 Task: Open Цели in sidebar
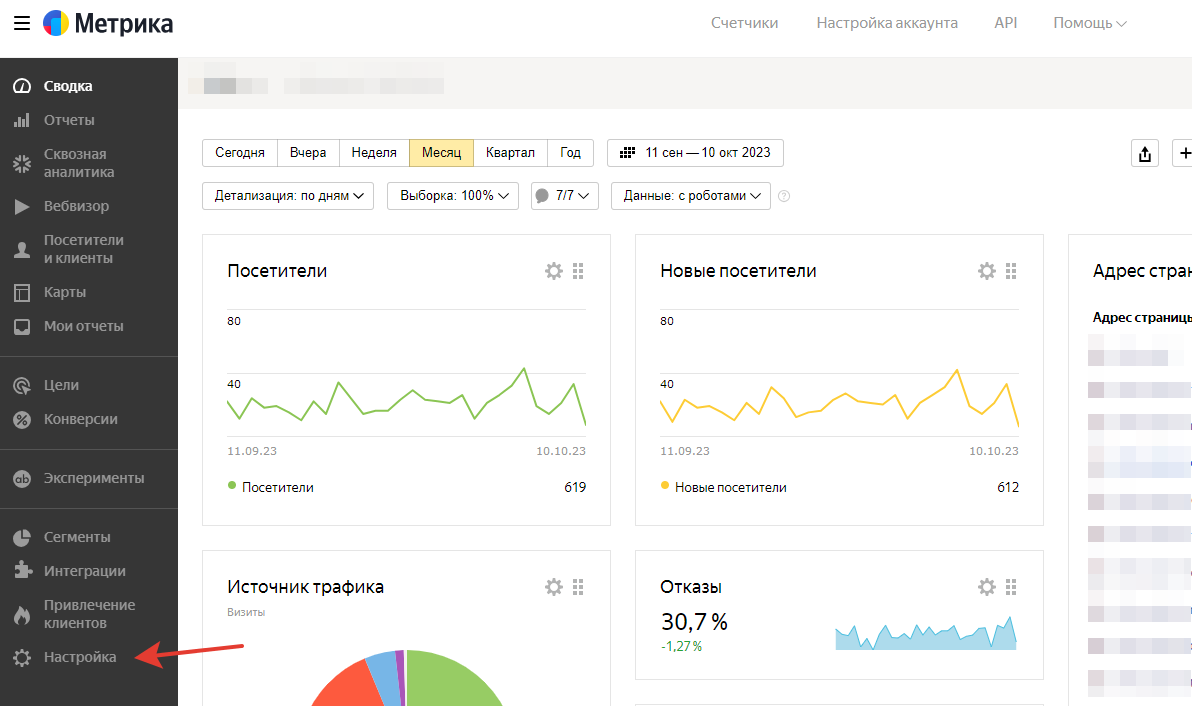pyautogui.click(x=62, y=385)
